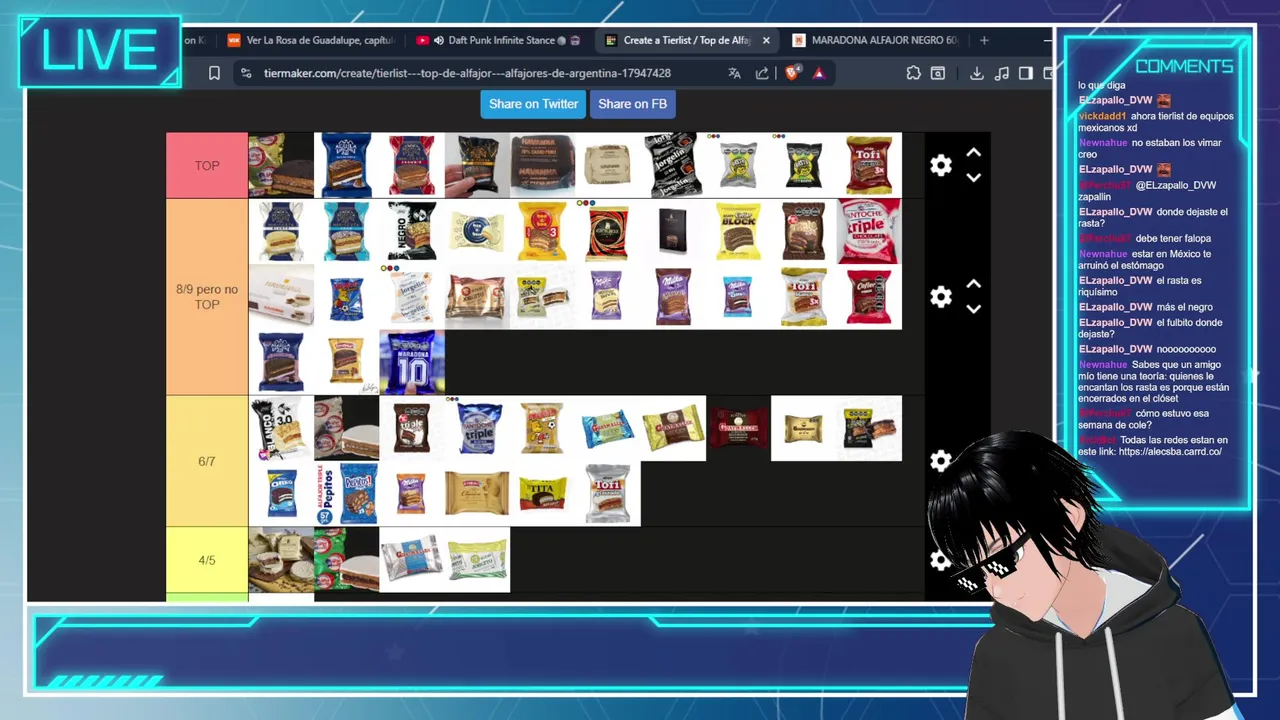Mute audio on the Daft Punk tab
This screenshot has width=1280, height=720.
coord(439,41)
